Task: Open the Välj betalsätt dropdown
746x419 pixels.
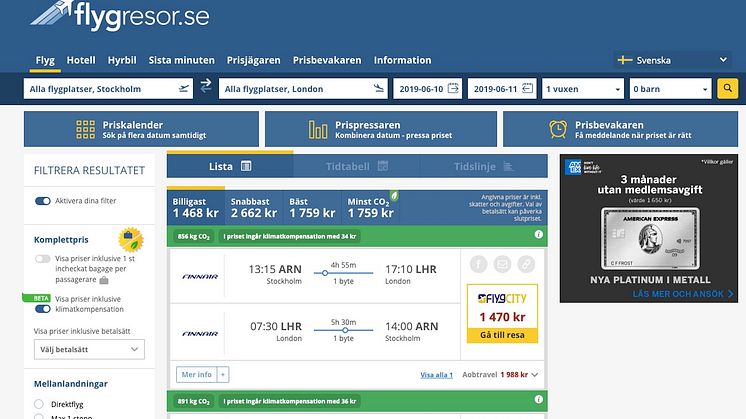Action: [x=87, y=350]
